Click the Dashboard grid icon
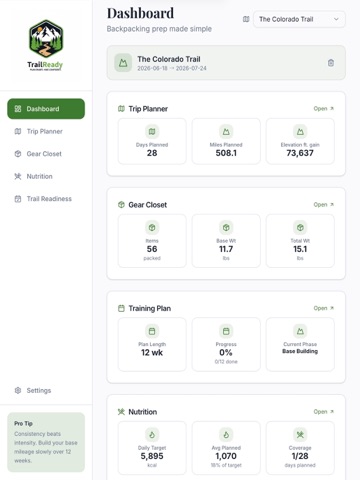The width and height of the screenshot is (360, 480). click(x=18, y=109)
